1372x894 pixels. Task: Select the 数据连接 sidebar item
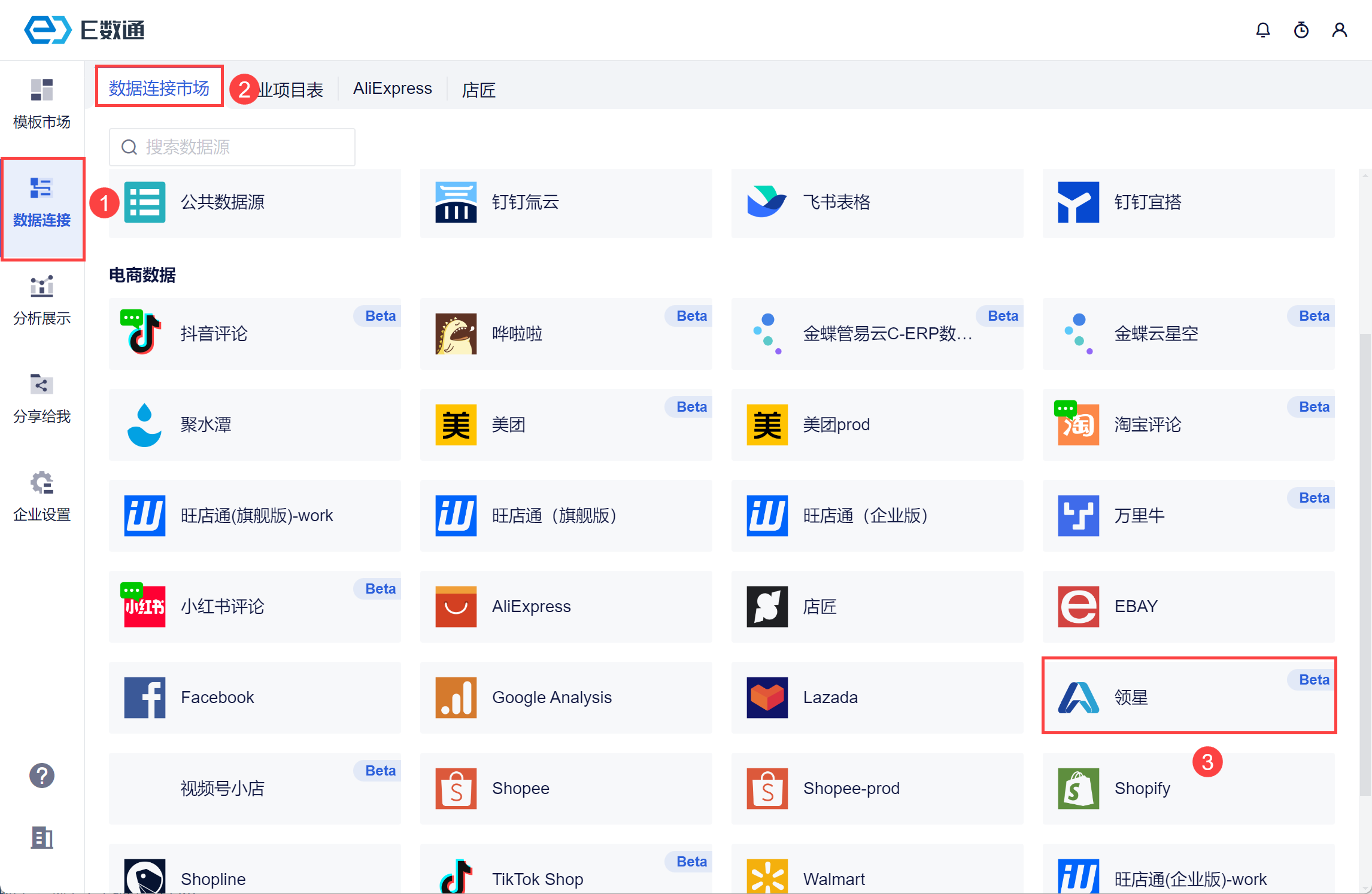pos(42,203)
